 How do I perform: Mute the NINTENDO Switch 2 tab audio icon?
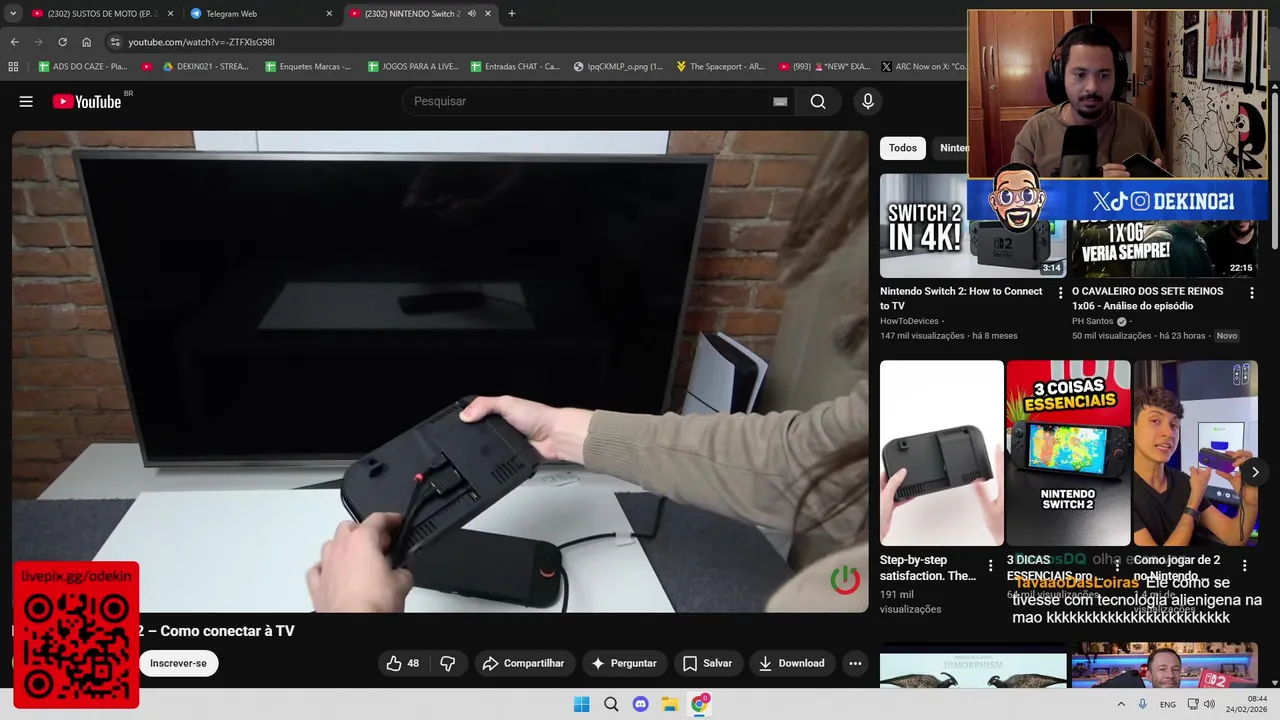pyautogui.click(x=471, y=14)
